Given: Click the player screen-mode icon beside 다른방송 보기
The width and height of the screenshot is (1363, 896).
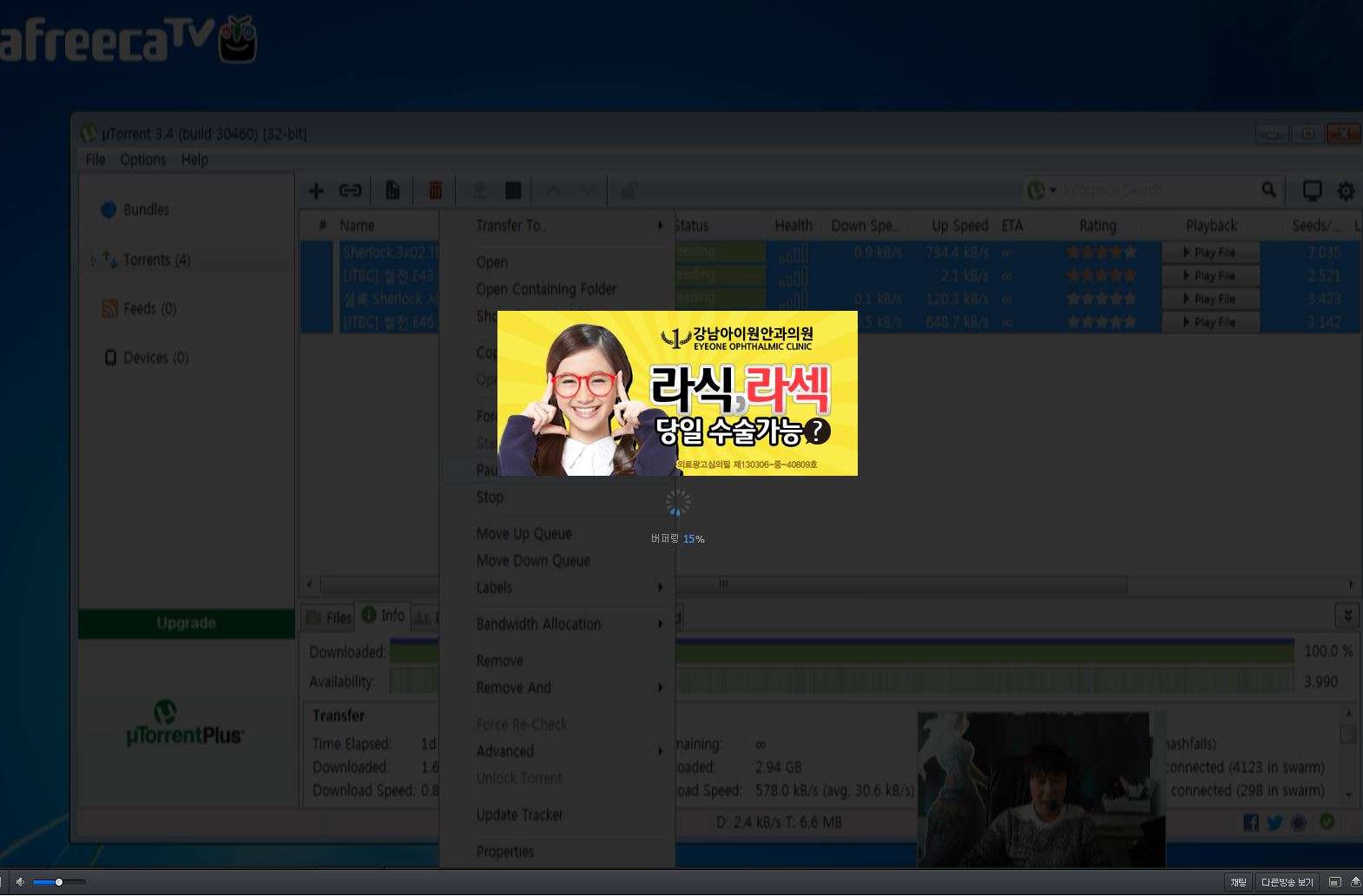Looking at the screenshot, I should tap(1334, 882).
